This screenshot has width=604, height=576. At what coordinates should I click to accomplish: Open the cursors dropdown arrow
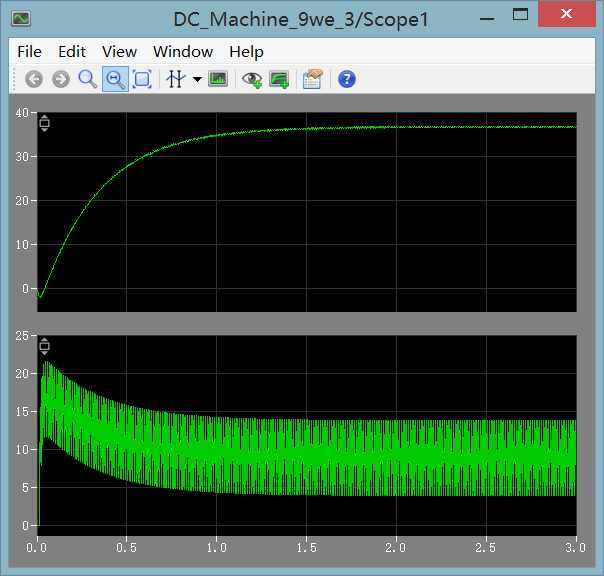[197, 79]
